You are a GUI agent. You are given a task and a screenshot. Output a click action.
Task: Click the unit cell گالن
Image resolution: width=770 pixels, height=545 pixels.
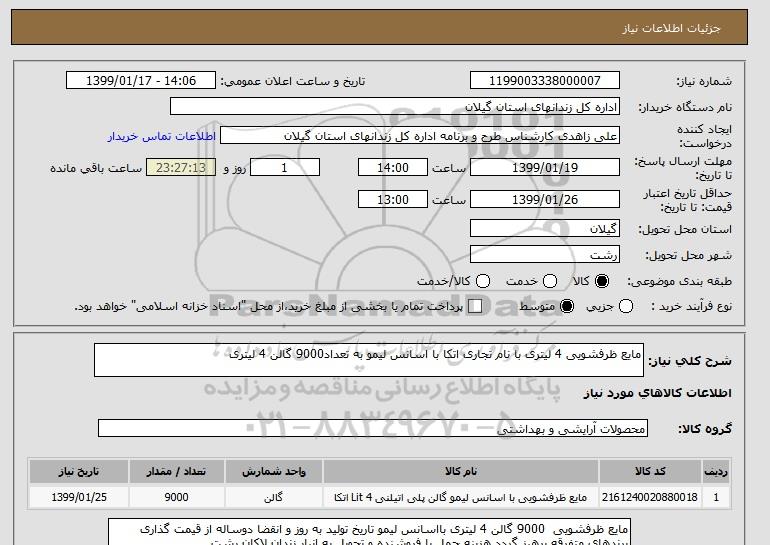pyautogui.click(x=274, y=497)
